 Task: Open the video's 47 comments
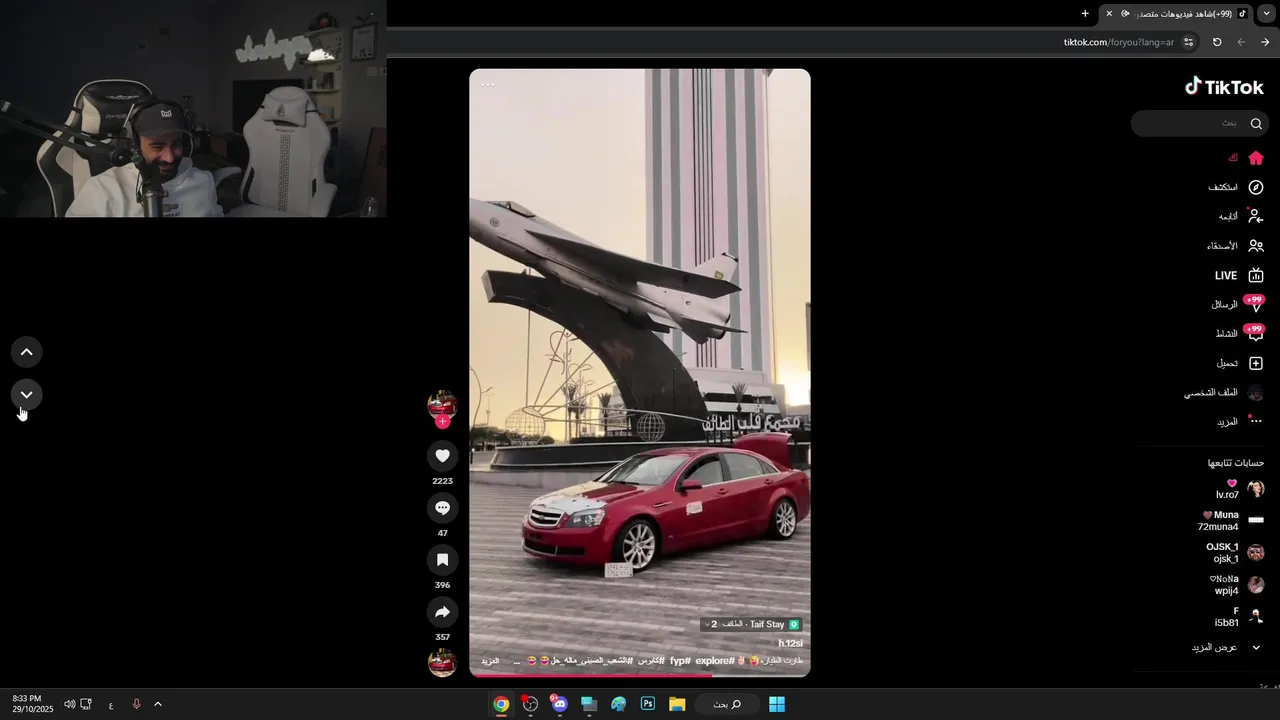[442, 508]
